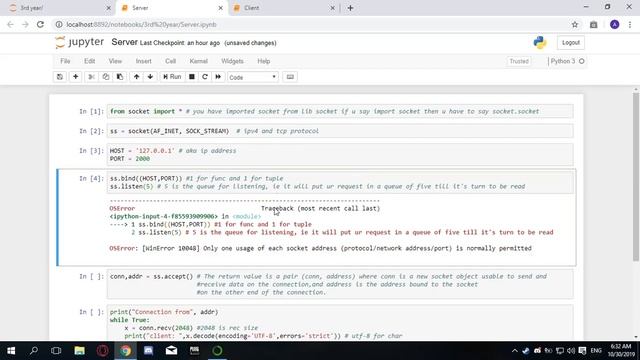
Task: Rename notebook by clicking Server title
Action: 124,42
